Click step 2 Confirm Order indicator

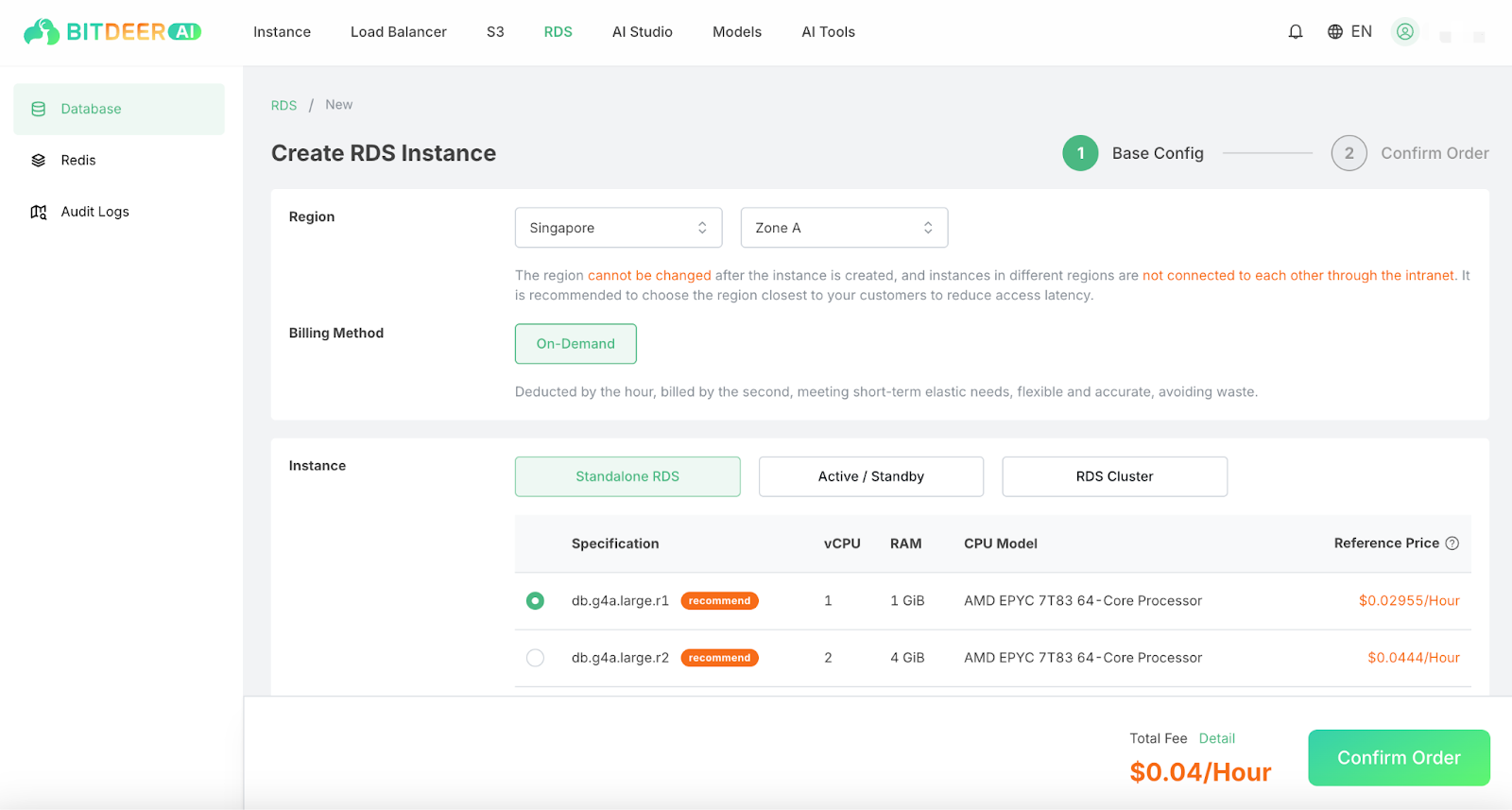pyautogui.click(x=1349, y=153)
